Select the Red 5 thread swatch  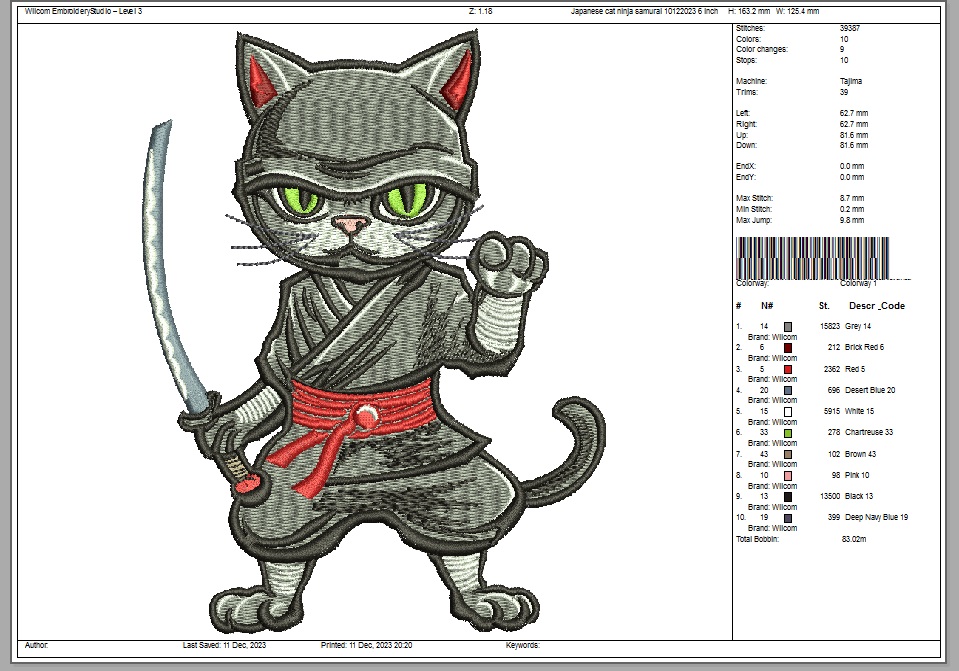(x=788, y=369)
